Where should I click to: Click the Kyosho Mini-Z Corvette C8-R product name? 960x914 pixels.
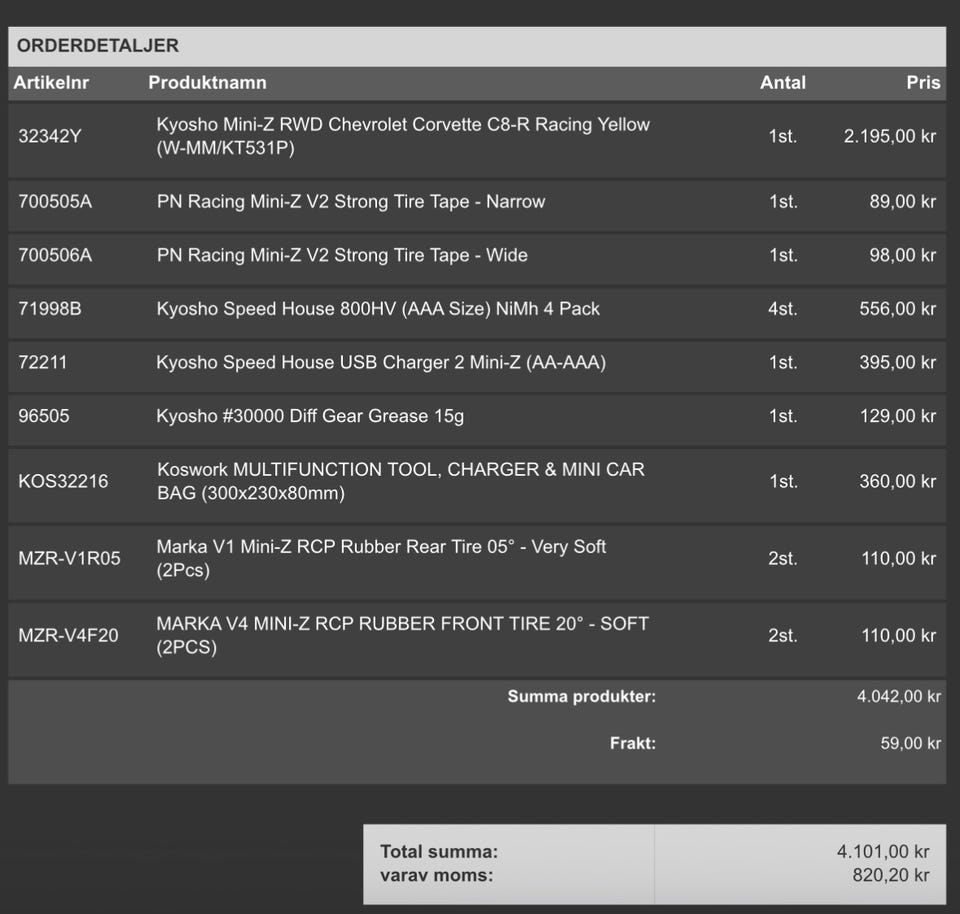pyautogui.click(x=402, y=137)
